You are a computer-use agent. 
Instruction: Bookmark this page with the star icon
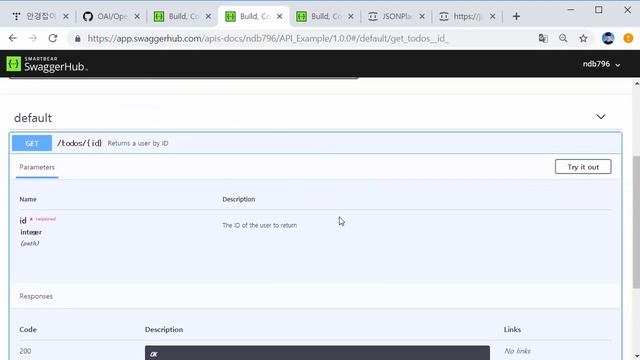pyautogui.click(x=583, y=38)
